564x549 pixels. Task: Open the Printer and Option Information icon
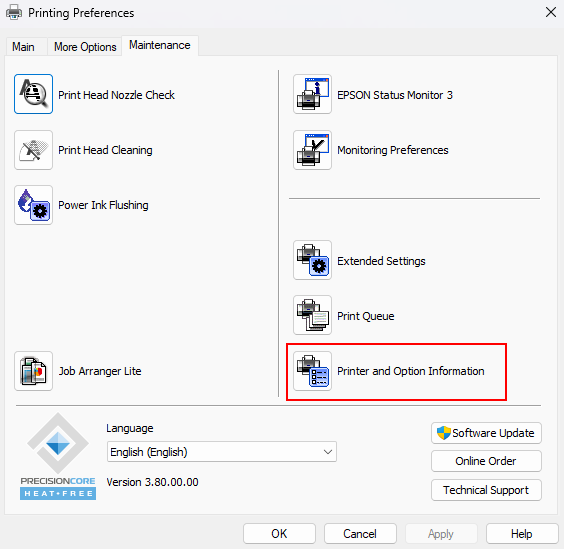coord(312,371)
